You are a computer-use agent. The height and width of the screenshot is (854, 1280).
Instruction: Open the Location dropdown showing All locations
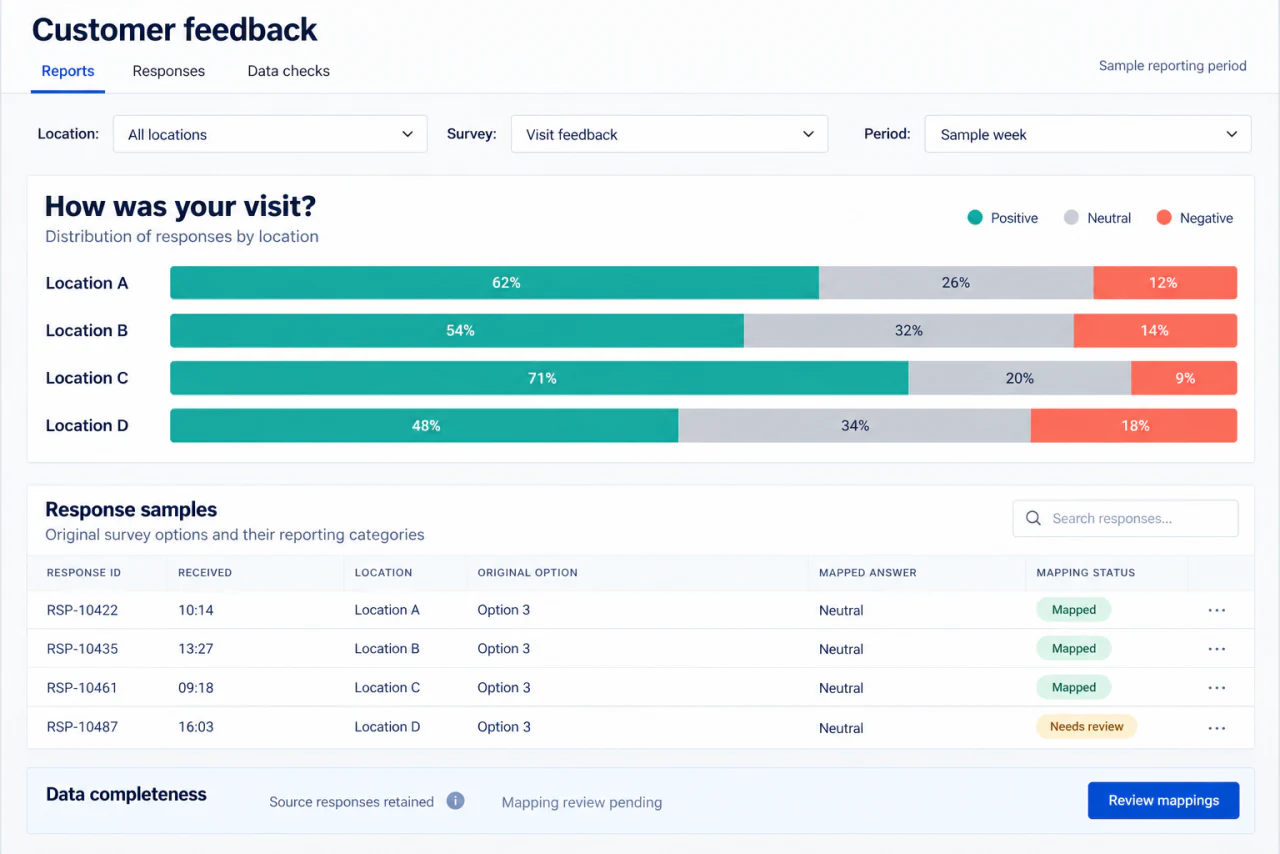pyautogui.click(x=270, y=134)
